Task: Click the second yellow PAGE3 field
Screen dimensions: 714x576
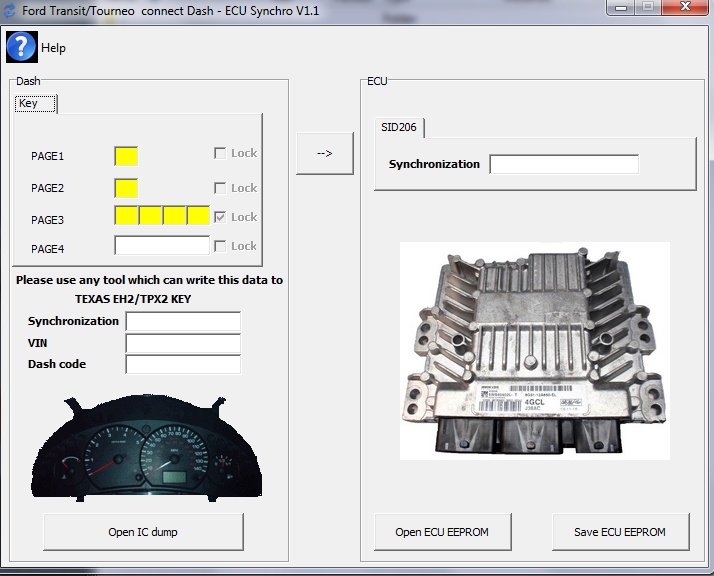Action: pos(150,215)
